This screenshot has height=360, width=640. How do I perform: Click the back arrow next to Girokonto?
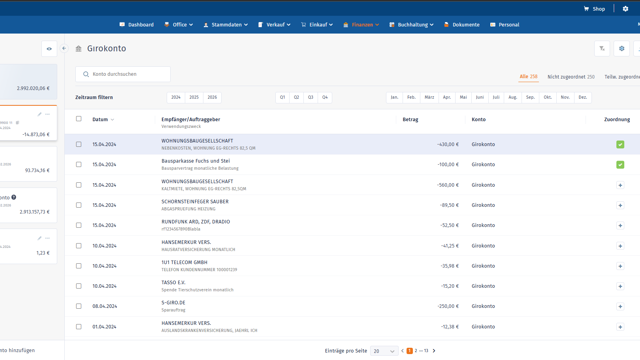point(64,48)
